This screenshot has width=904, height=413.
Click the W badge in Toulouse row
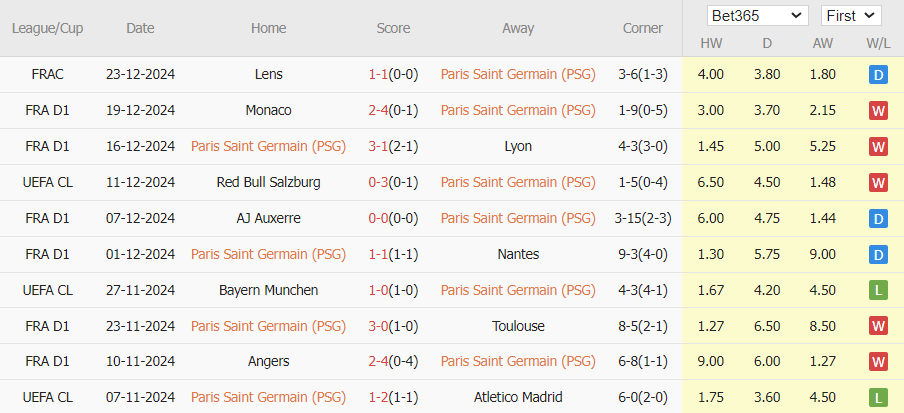[x=879, y=327]
